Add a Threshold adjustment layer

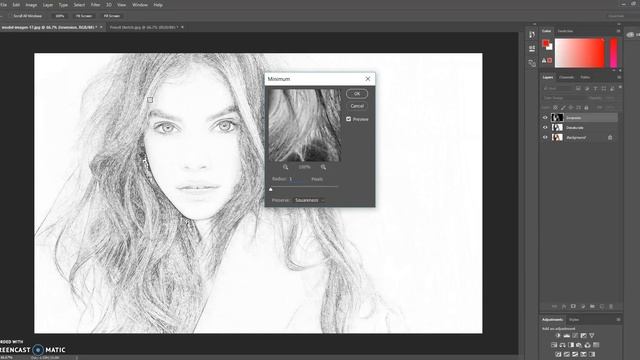coord(575,354)
